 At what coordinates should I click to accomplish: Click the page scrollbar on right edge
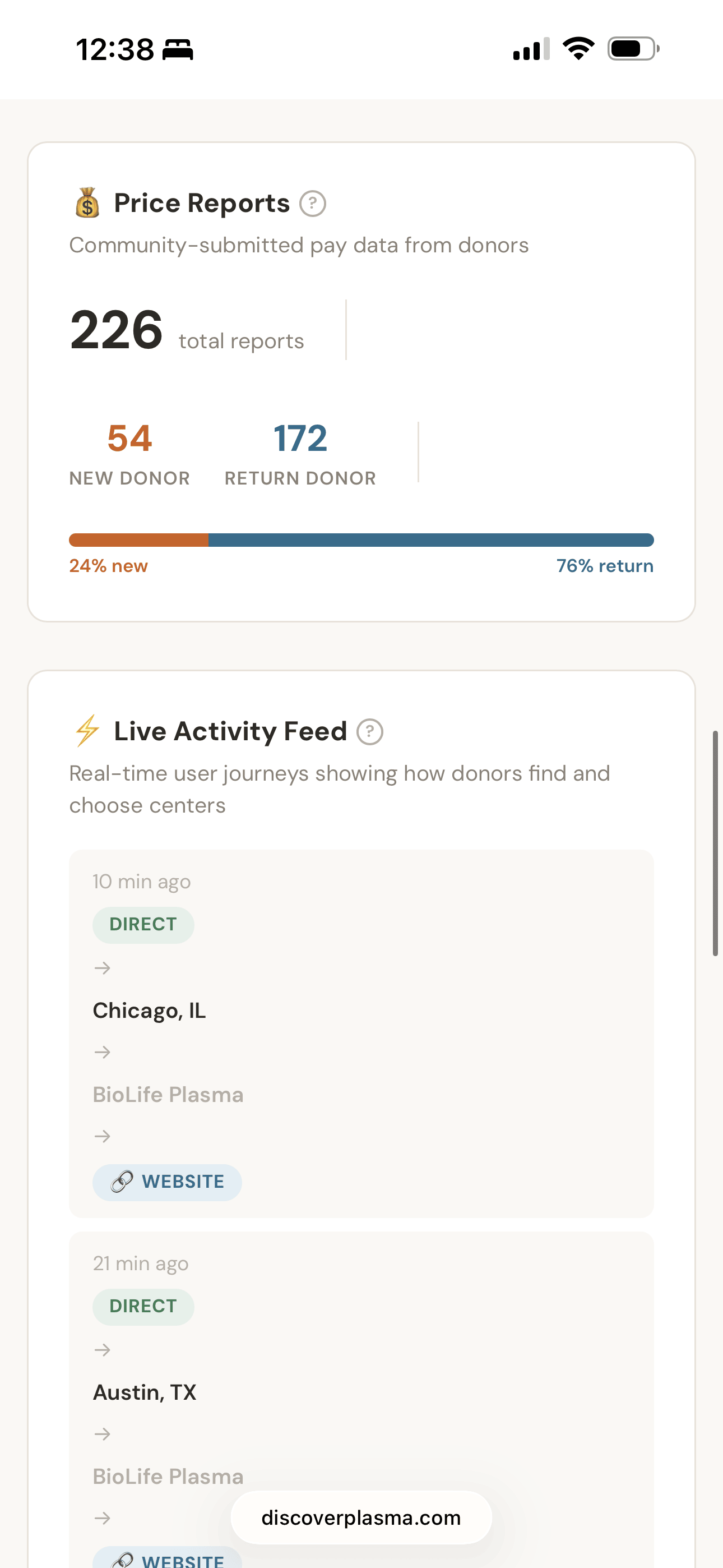[715, 843]
